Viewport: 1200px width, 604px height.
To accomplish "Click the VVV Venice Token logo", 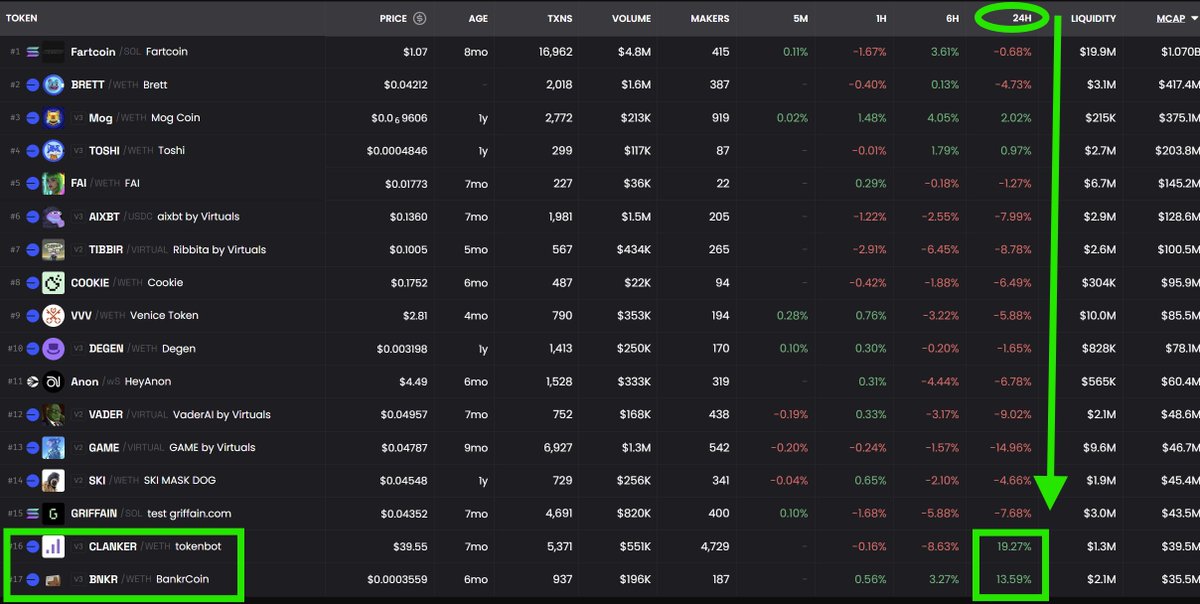I will pyautogui.click(x=54, y=316).
